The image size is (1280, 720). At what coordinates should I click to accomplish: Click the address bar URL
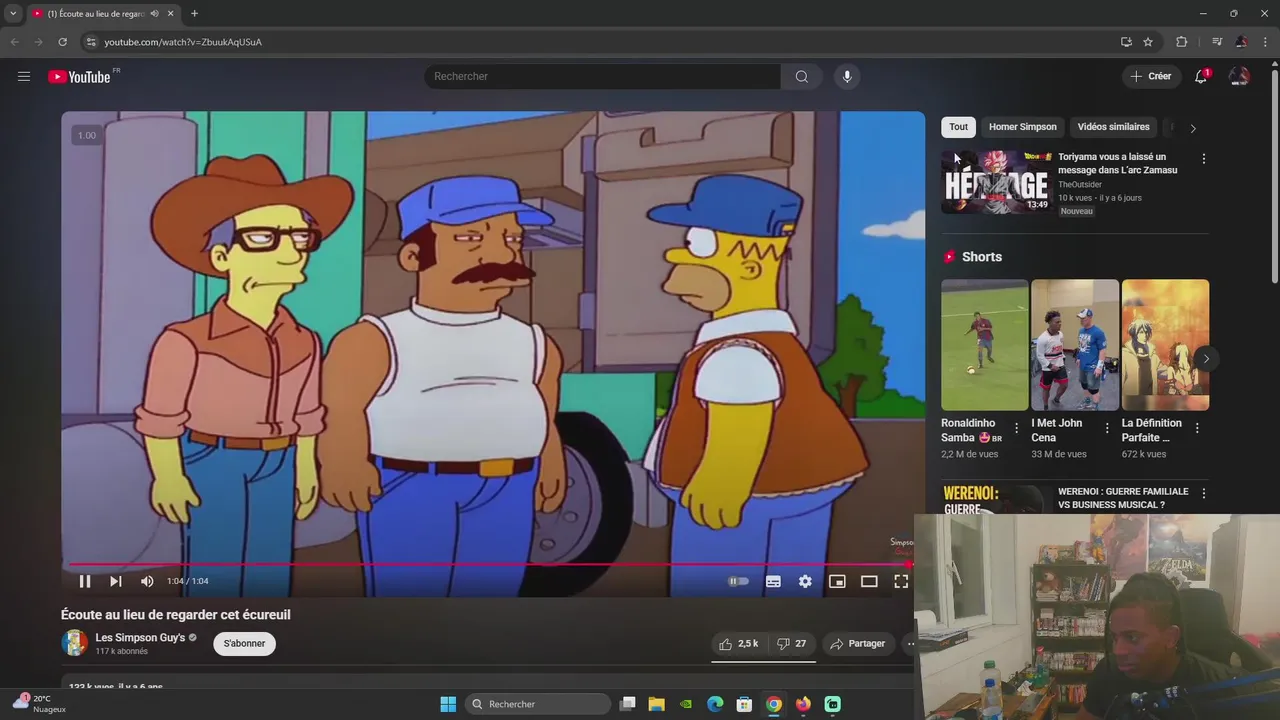click(183, 42)
